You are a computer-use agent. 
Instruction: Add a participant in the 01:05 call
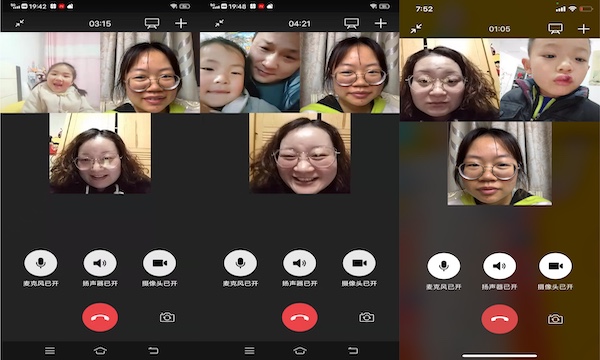point(584,29)
